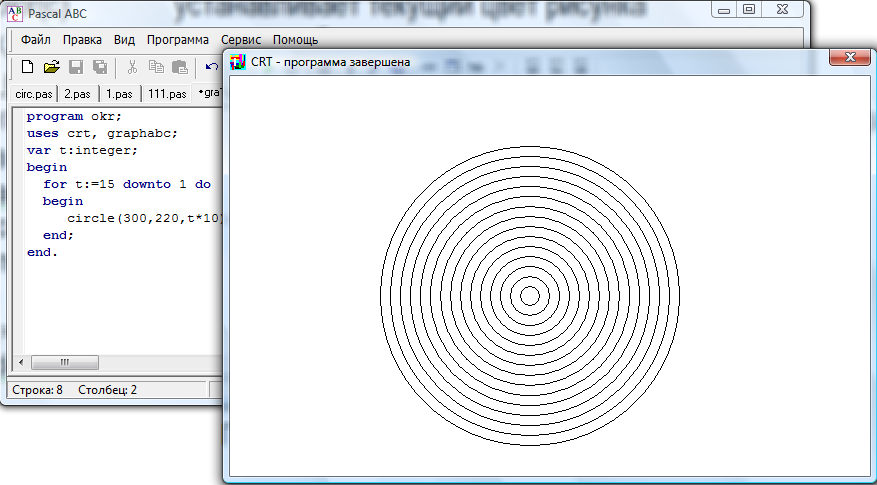The width and height of the screenshot is (877, 485).
Task: Click the 'end;' code line
Action: pyautogui.click(x=58, y=235)
